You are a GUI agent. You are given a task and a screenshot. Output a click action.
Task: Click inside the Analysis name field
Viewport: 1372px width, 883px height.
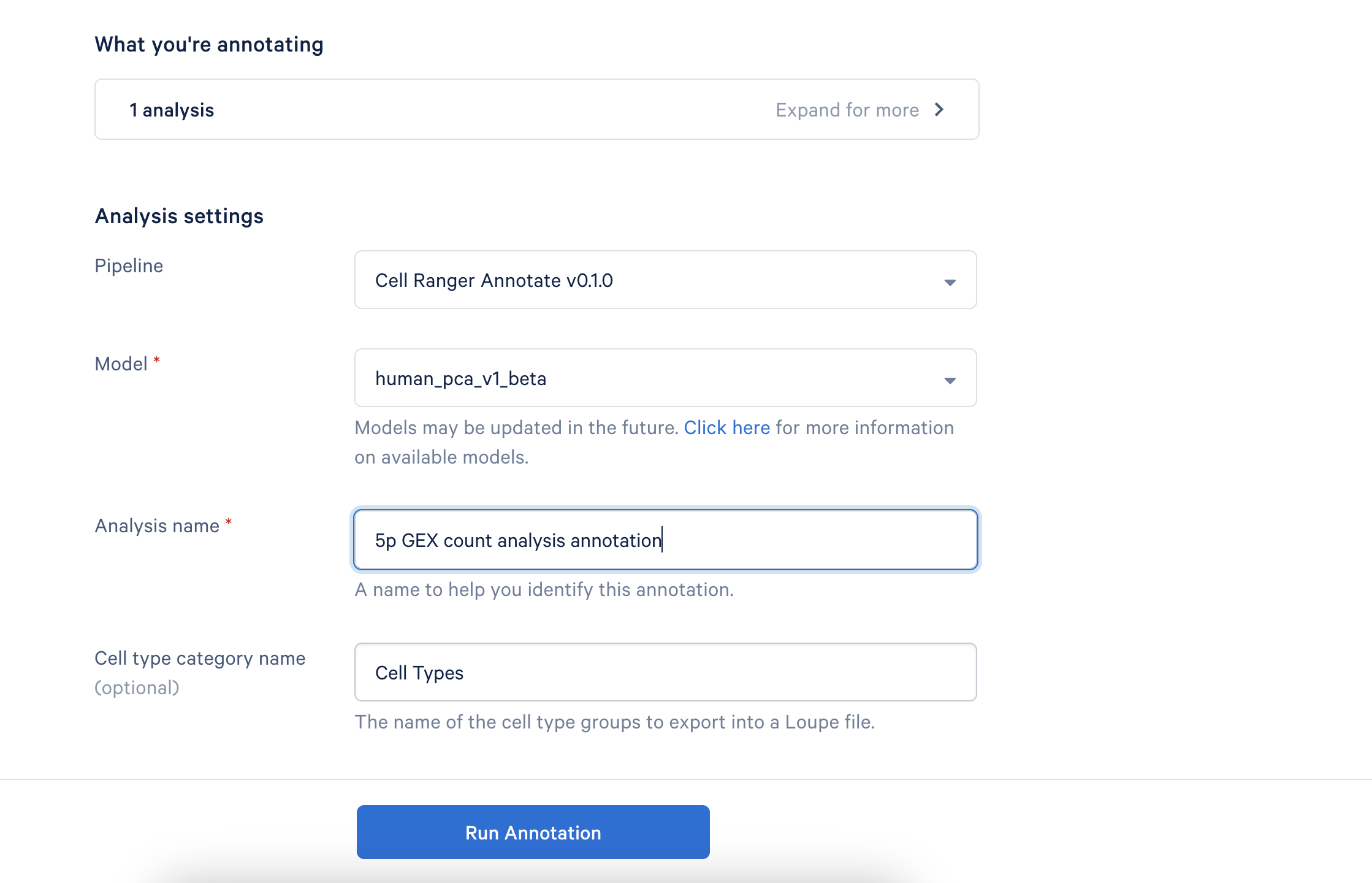coord(665,540)
